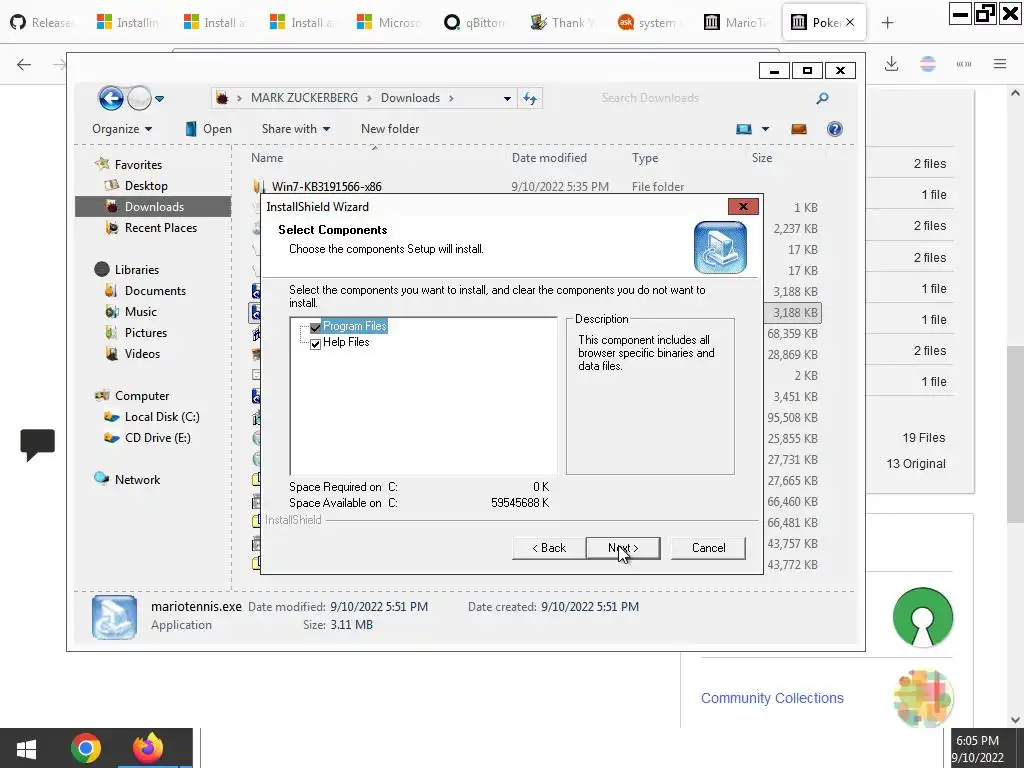Select Desktop under Favorites
1024x768 pixels.
pos(146,186)
